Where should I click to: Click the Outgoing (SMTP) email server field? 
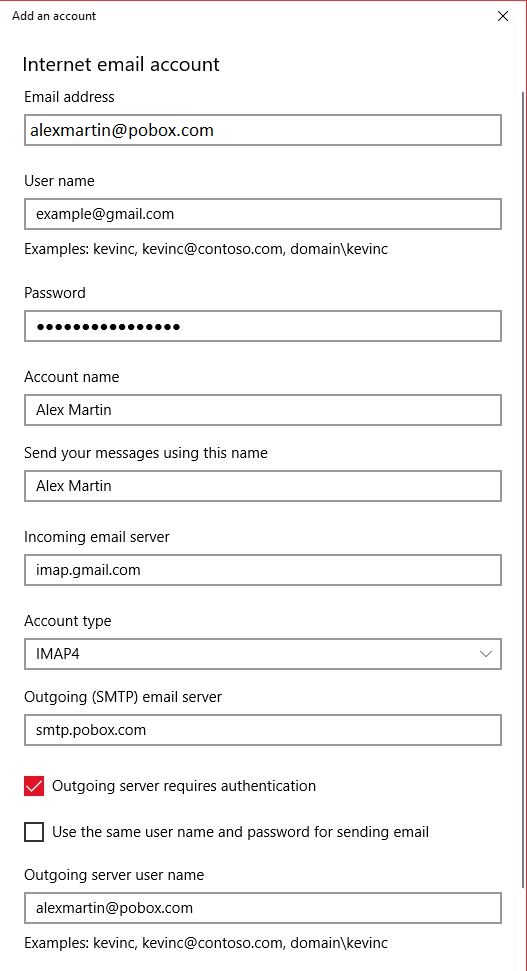tap(263, 730)
